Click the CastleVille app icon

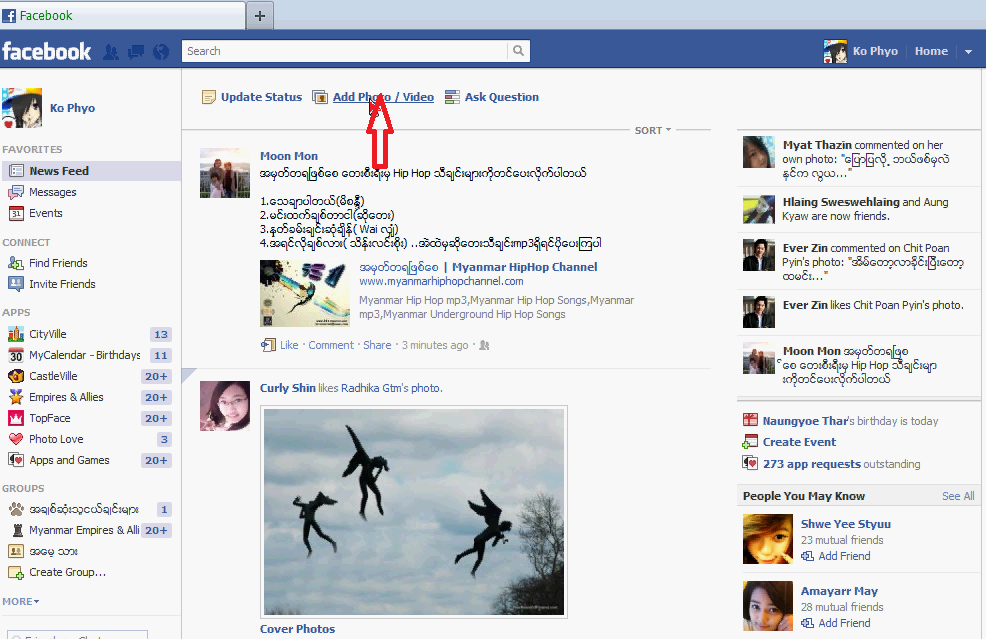[x=16, y=376]
